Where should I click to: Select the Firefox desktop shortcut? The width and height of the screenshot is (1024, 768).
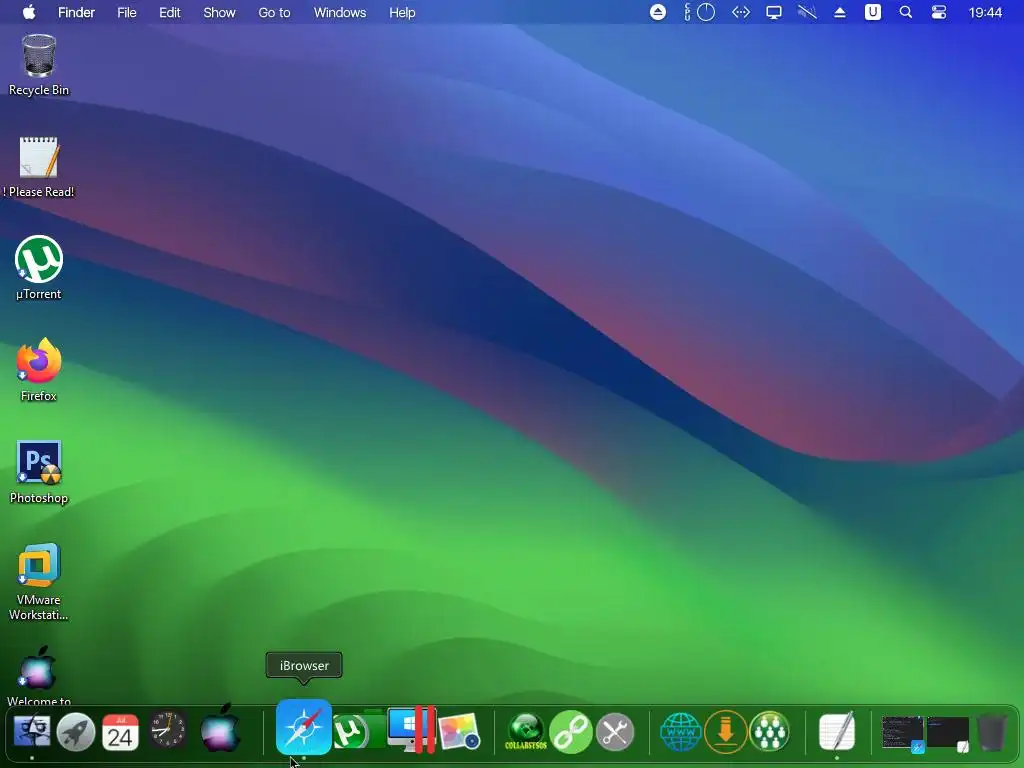coord(39,370)
